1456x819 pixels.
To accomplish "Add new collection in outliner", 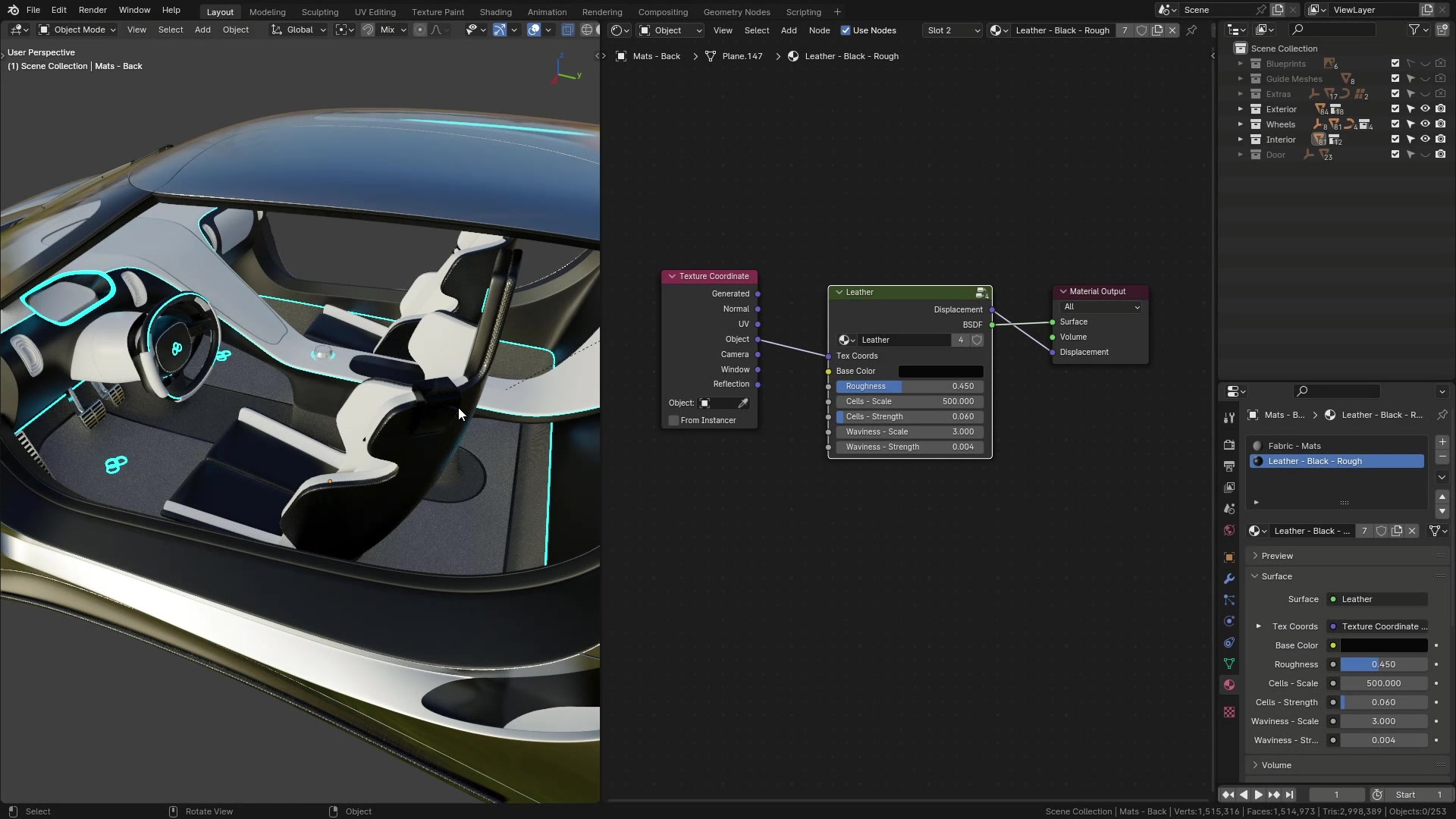I will 1442,30.
